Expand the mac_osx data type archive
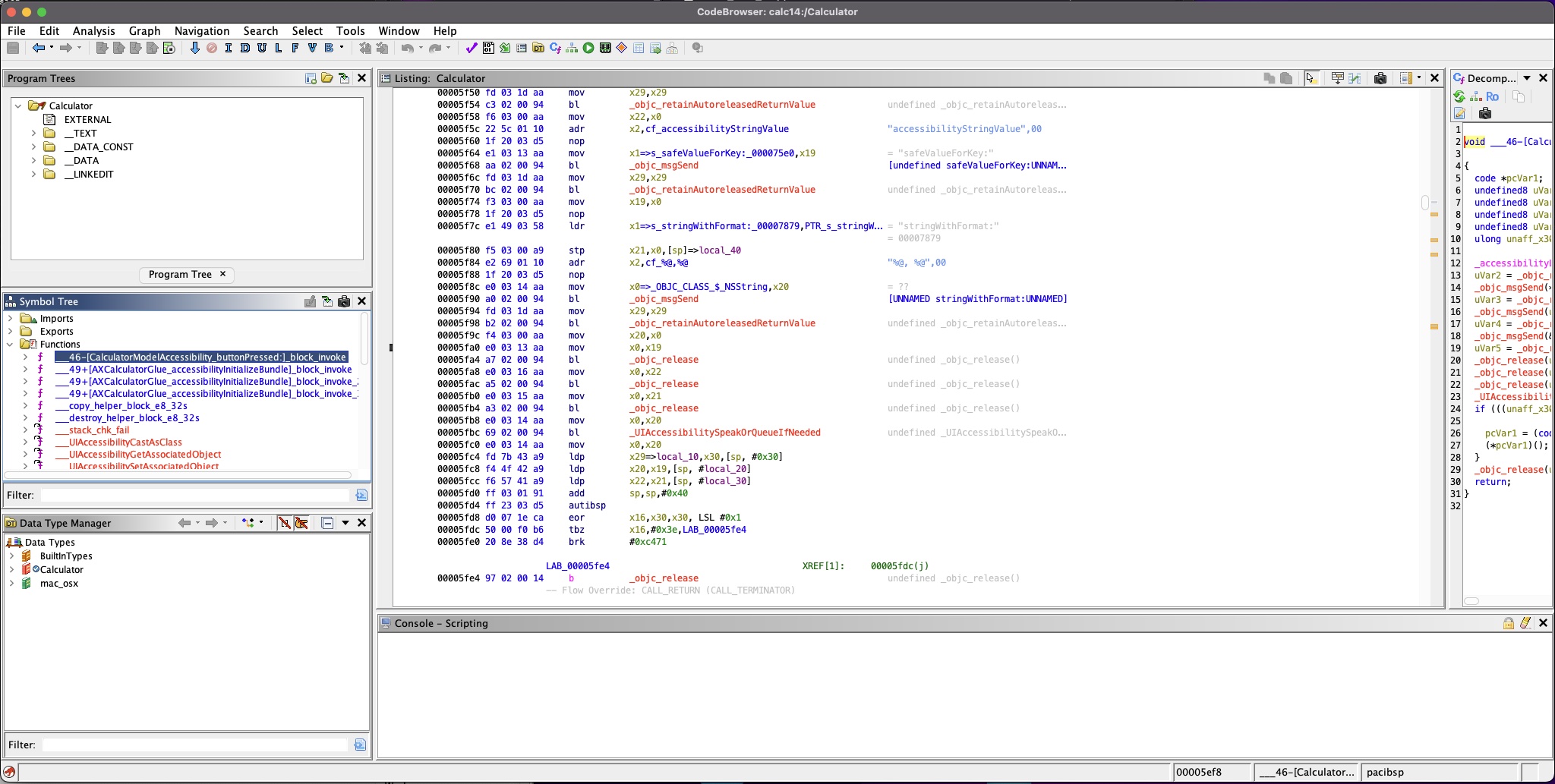Screen dimensions: 1555x784 12,584
